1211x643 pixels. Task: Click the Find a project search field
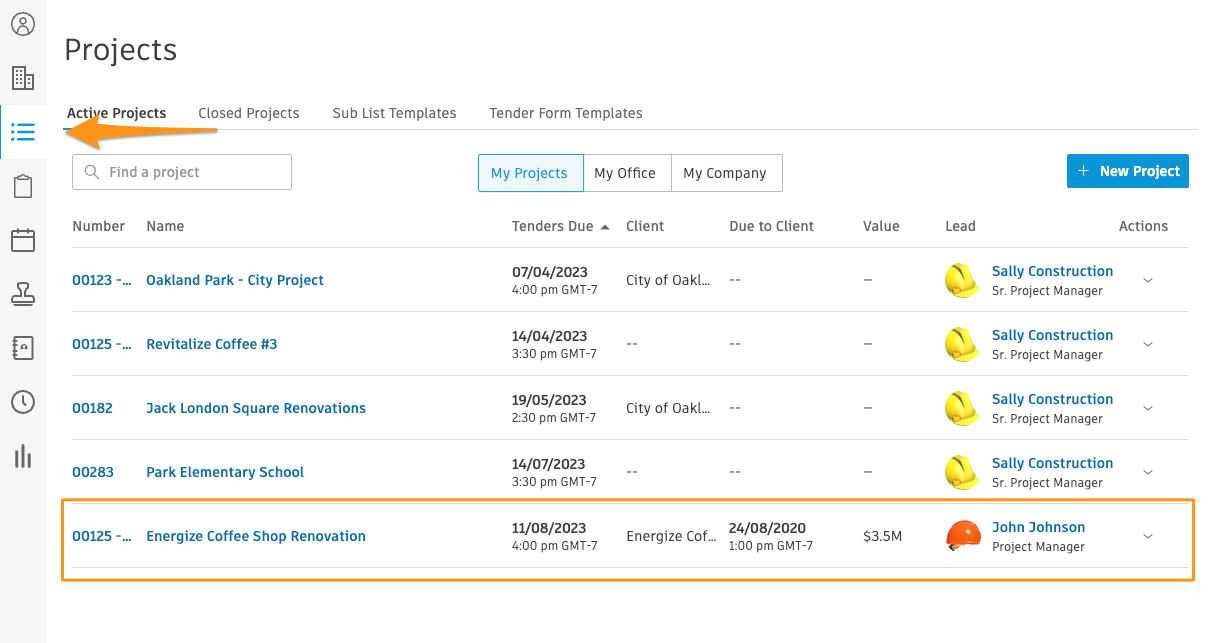coord(182,172)
